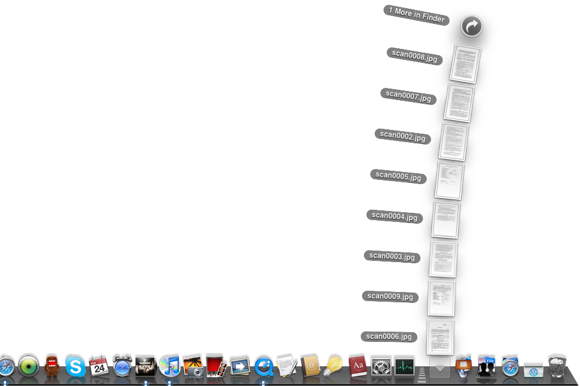Click the scan0003.jpg file name label
The width and height of the screenshot is (580, 386).
tap(392, 256)
